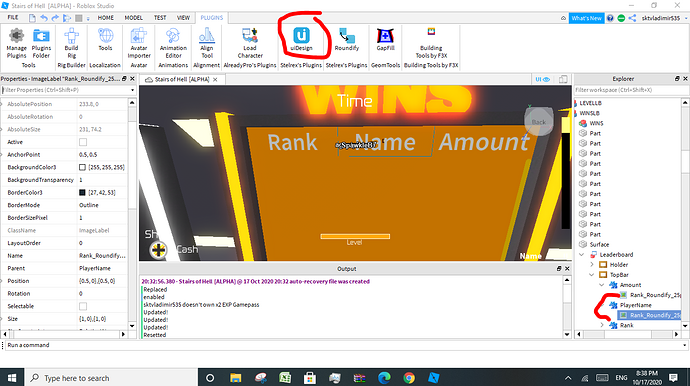Select the Surface part in Explorer
690x386 pixels.
click(x=599, y=244)
